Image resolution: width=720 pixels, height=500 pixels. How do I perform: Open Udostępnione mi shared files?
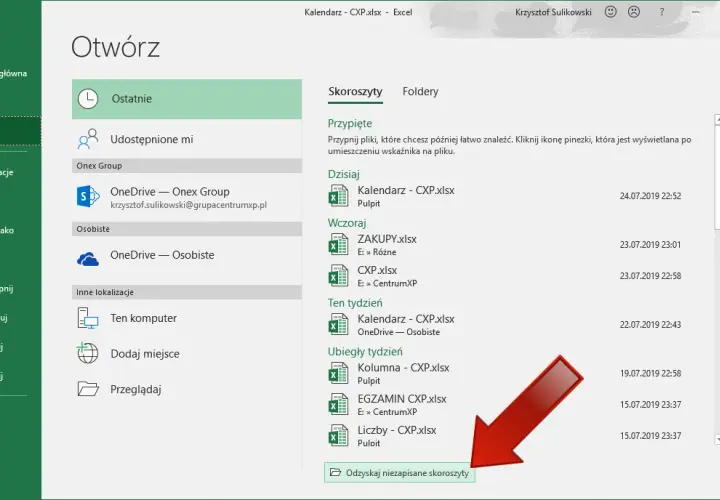pyautogui.click(x=186, y=139)
